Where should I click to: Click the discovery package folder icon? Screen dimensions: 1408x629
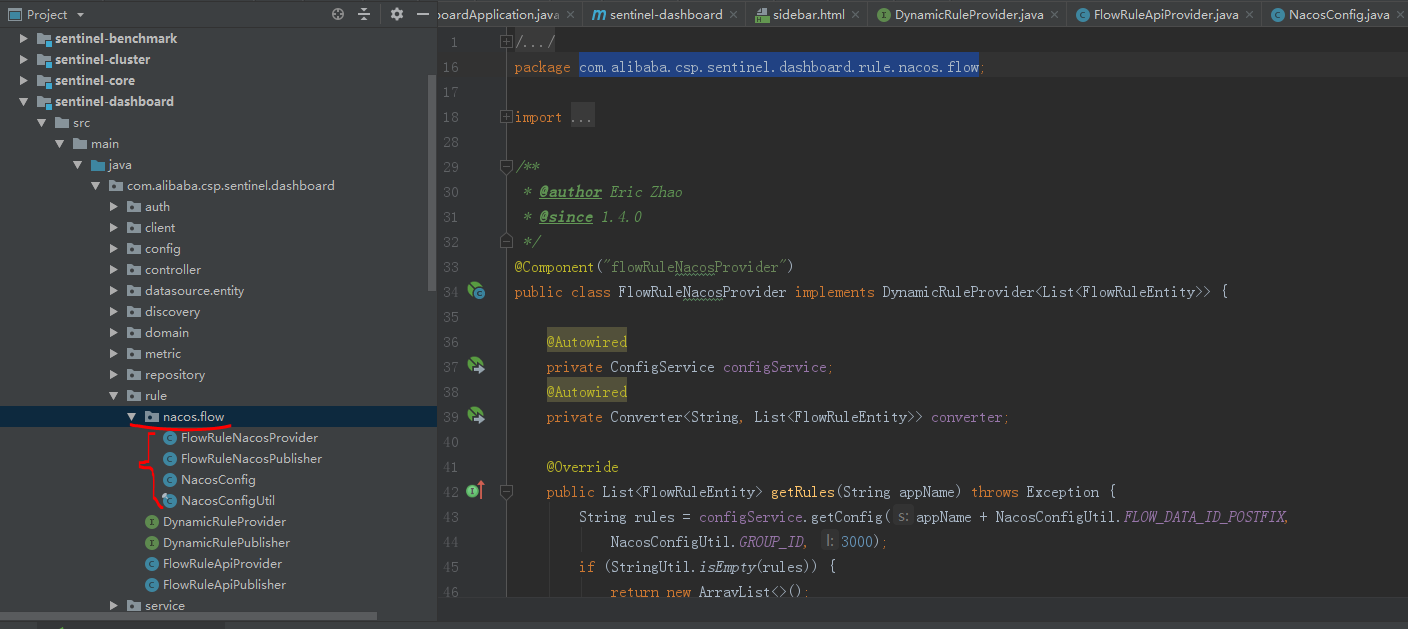(134, 311)
